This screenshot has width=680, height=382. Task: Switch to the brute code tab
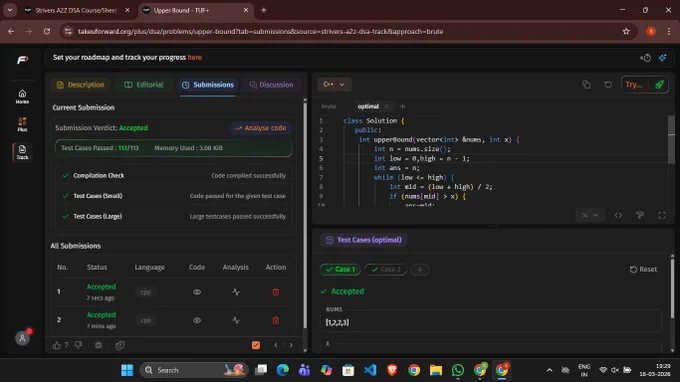point(329,106)
